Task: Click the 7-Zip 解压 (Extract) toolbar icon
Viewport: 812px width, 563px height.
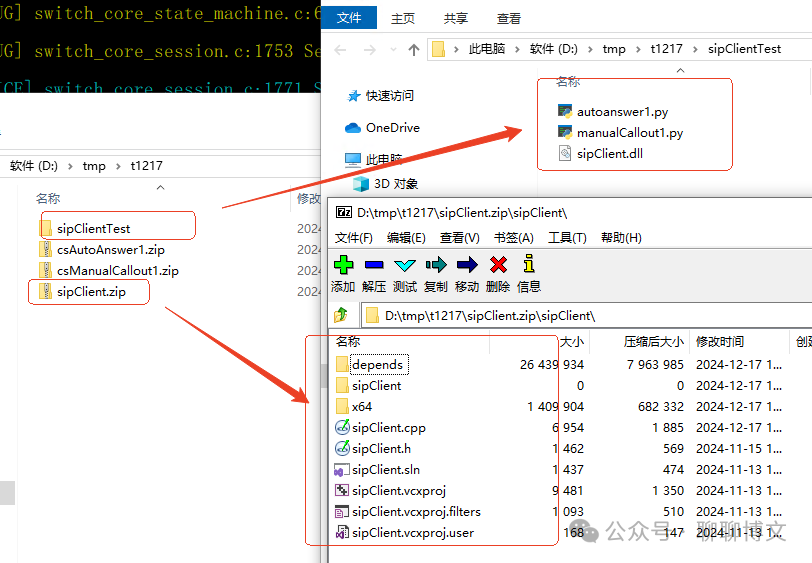Action: pyautogui.click(x=374, y=265)
